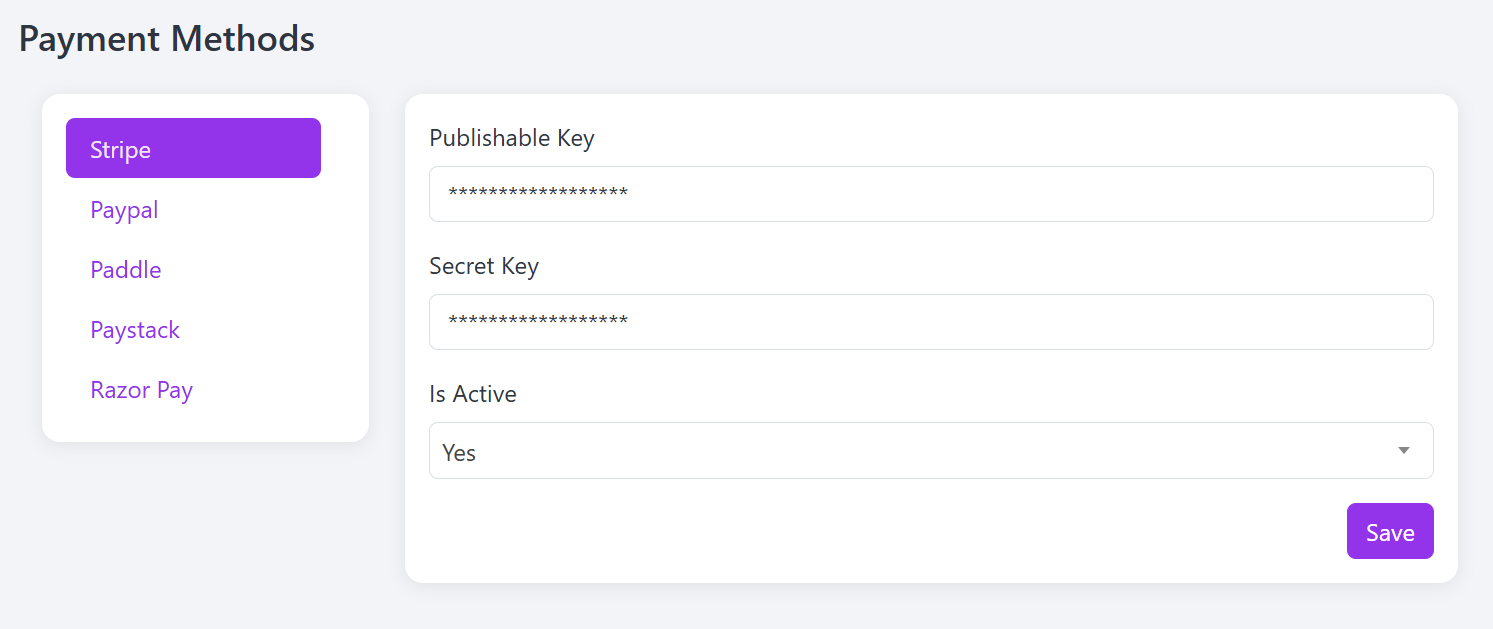Save the Stripe payment settings

point(1390,531)
